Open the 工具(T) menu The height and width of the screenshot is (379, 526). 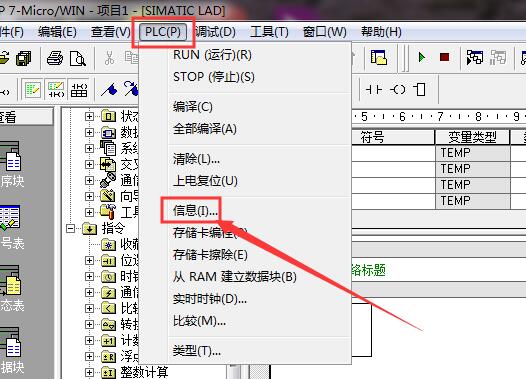[269, 32]
